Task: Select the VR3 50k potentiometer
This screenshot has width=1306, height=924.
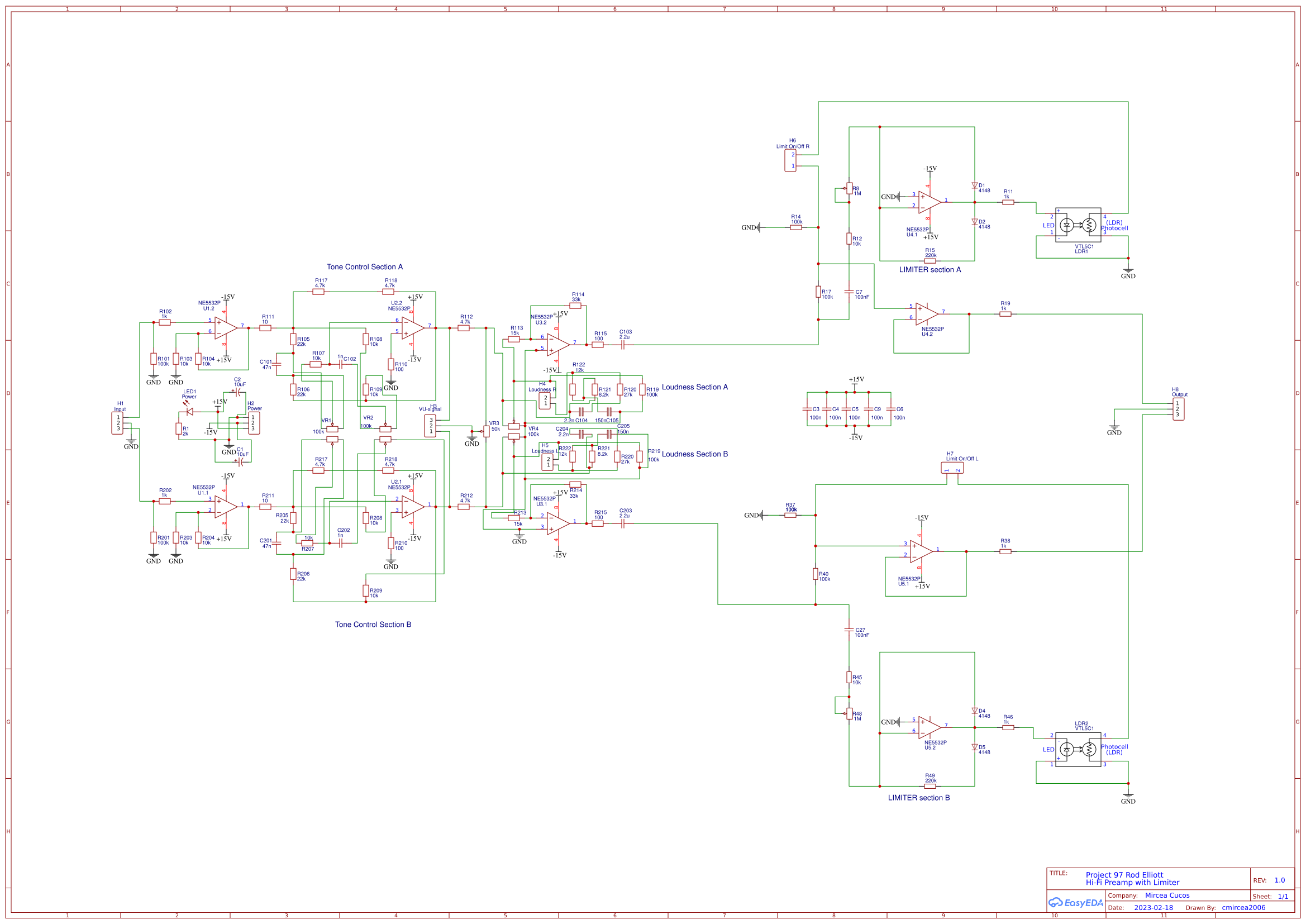Action: pyautogui.click(x=487, y=431)
